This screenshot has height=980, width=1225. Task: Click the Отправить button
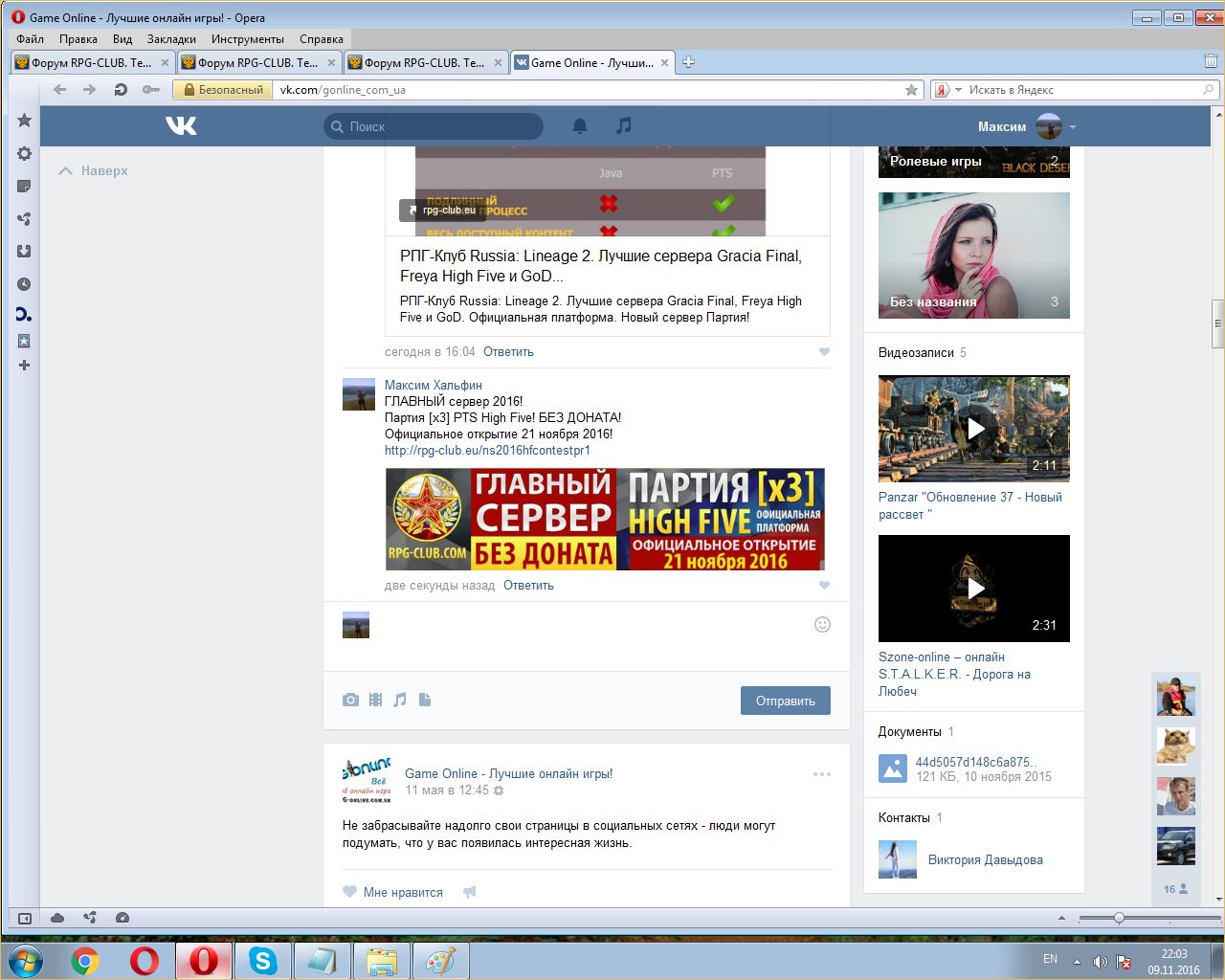pyautogui.click(x=786, y=701)
